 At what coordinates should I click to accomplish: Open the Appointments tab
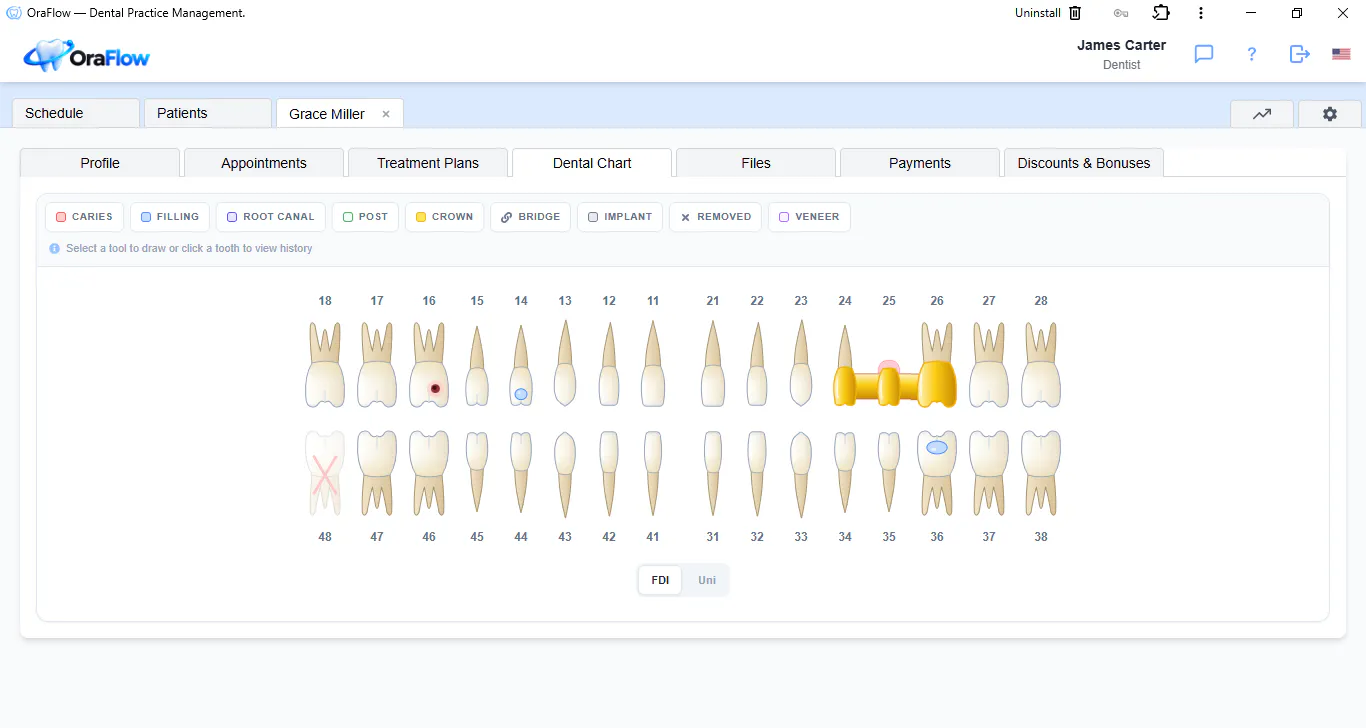pyautogui.click(x=264, y=163)
